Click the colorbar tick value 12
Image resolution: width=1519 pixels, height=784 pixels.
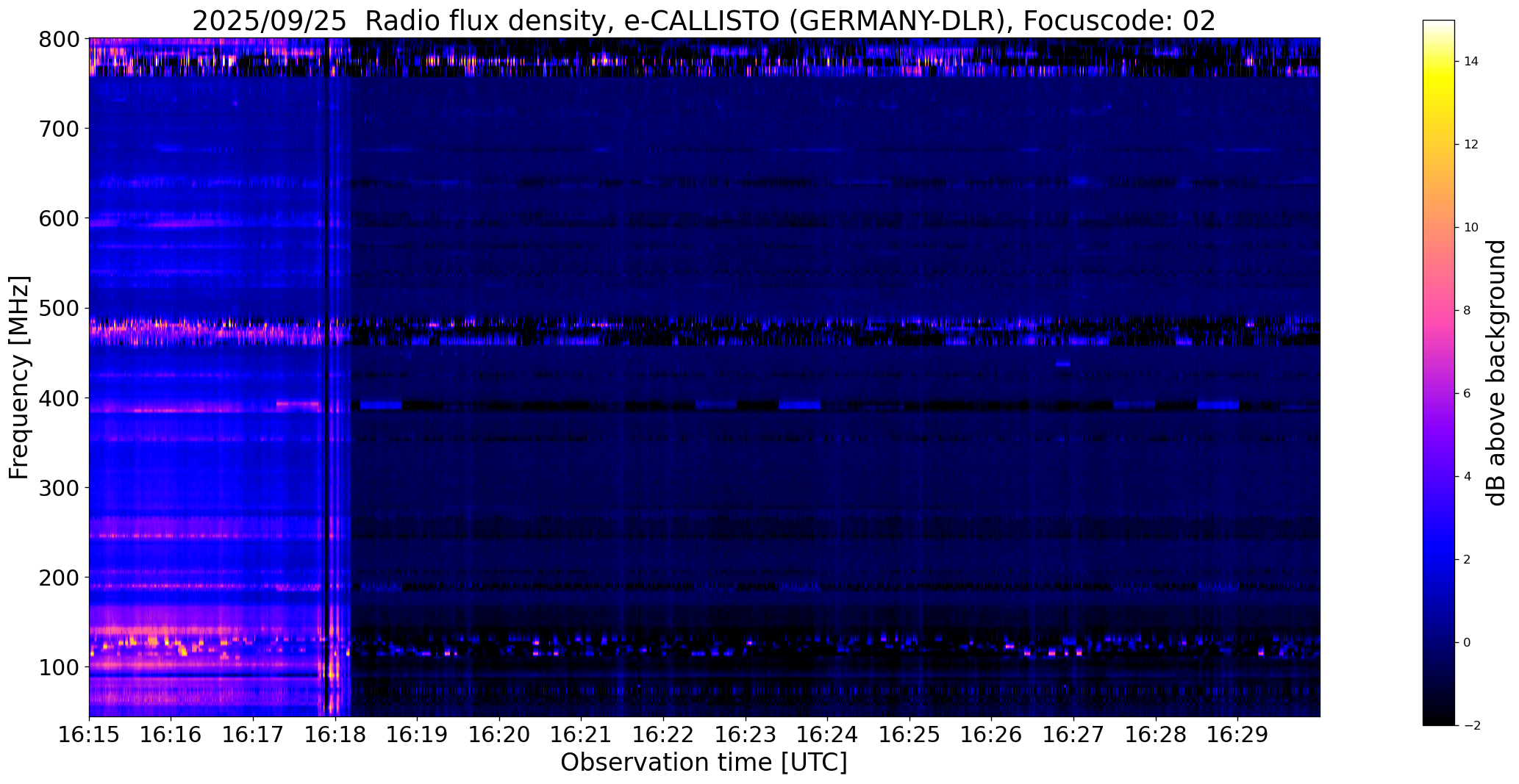[x=1470, y=145]
